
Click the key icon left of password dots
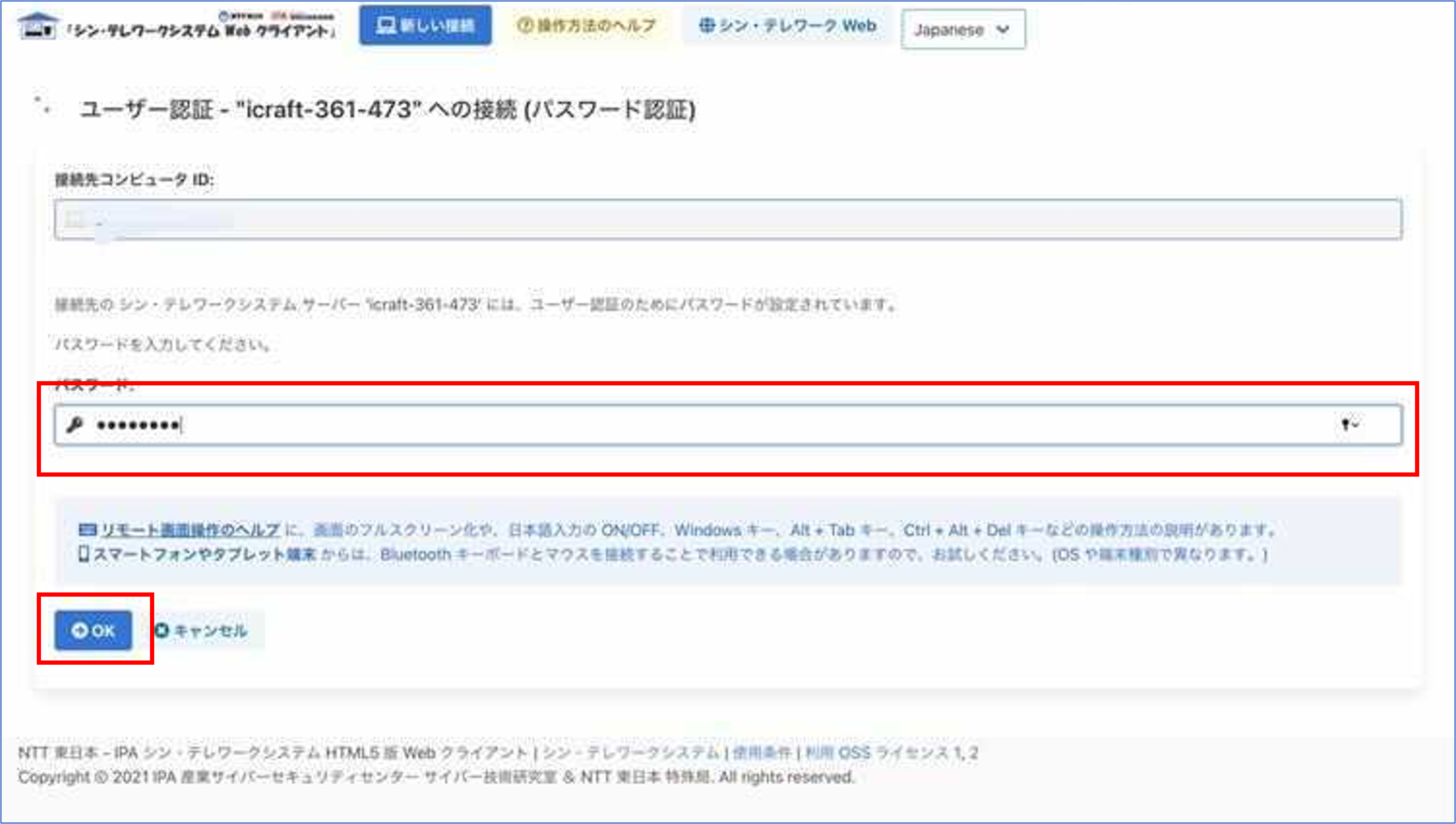pos(75,424)
